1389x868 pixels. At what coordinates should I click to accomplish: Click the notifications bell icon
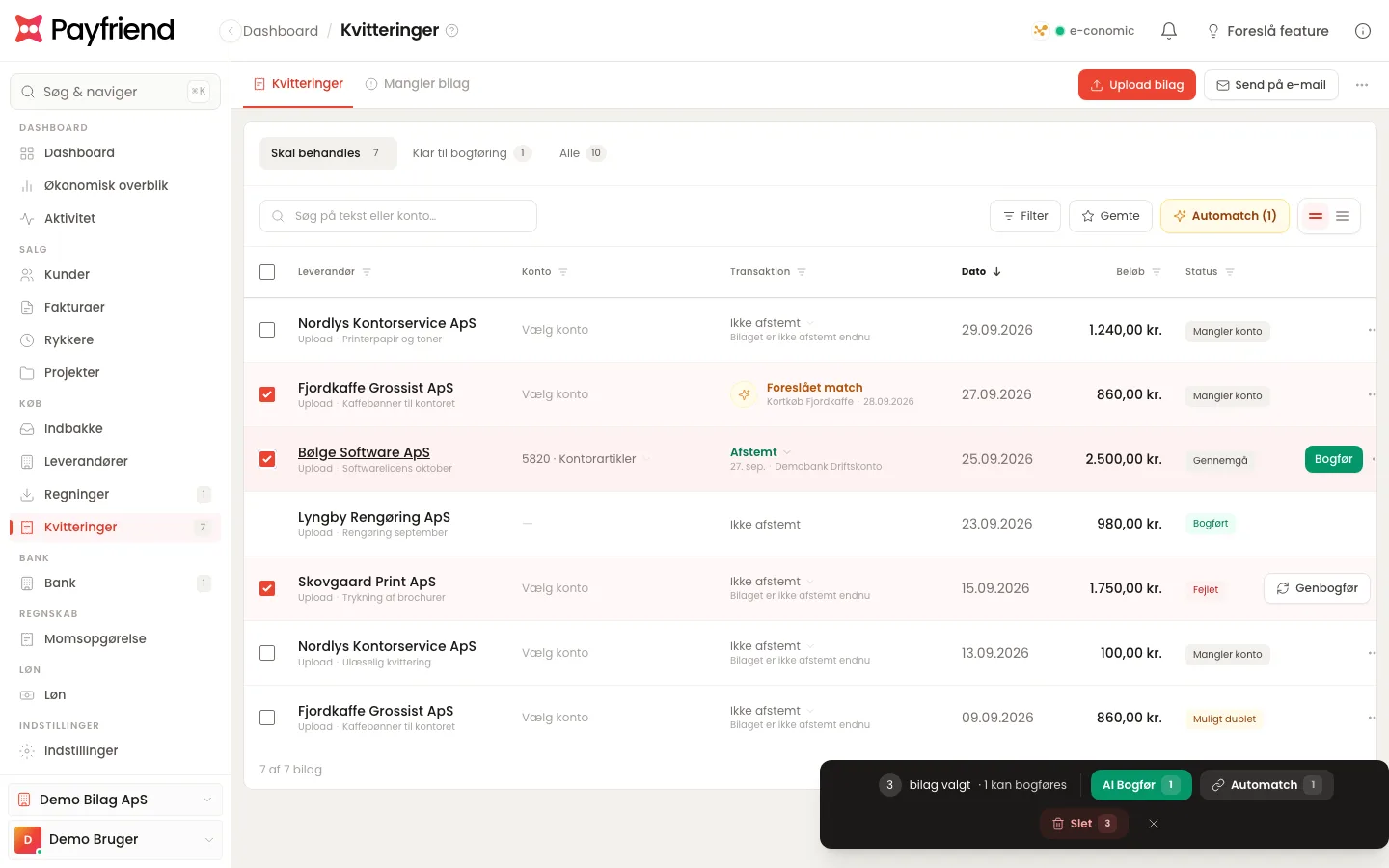[1169, 31]
